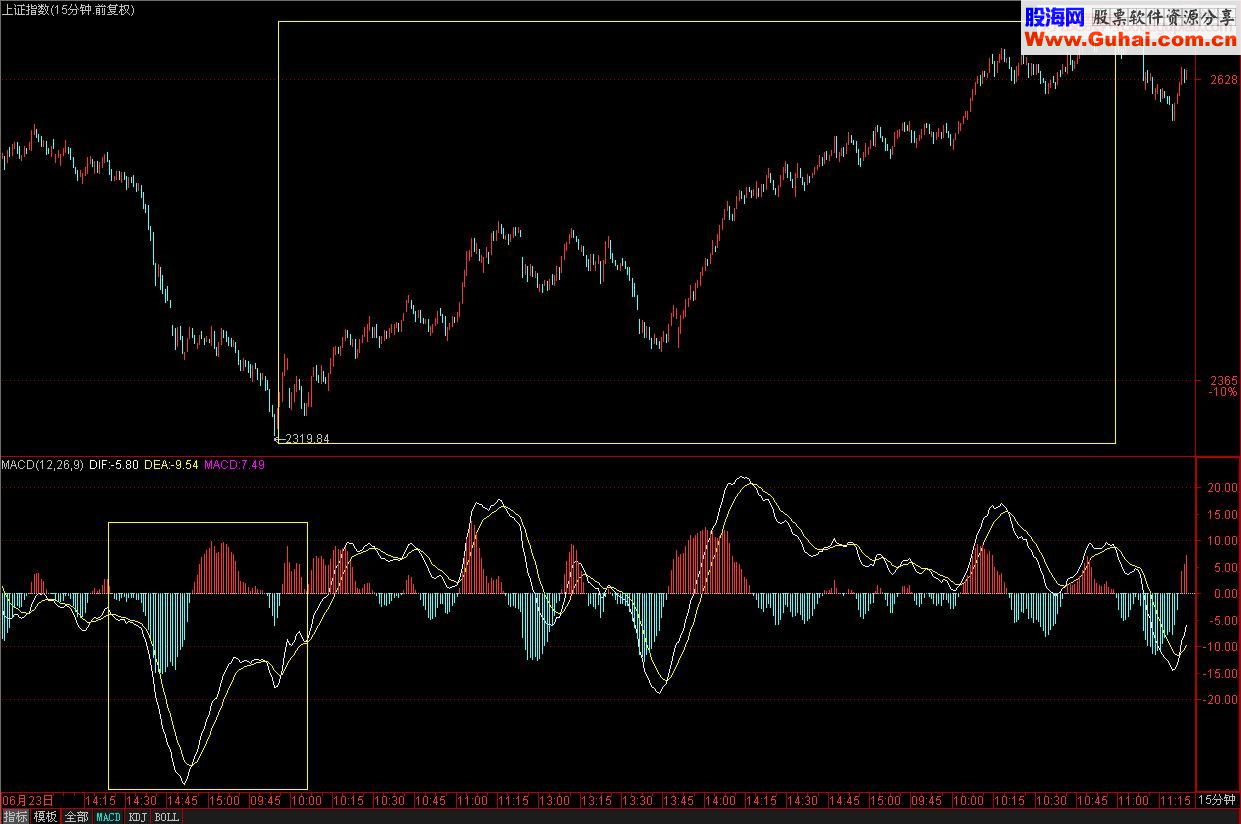Open the BOLL indicator tab
Viewport: 1241px width, 824px height.
(167, 817)
